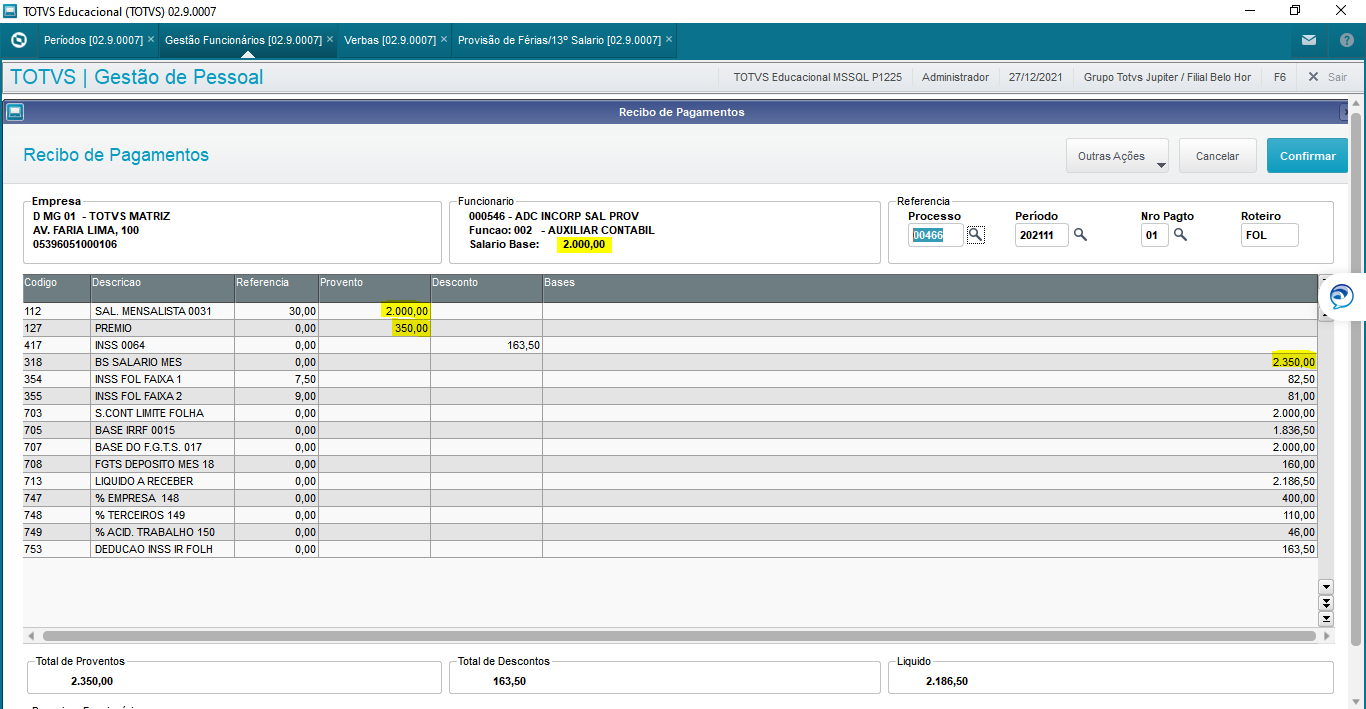The image size is (1366, 709).
Task: Click the F6 shortcut button
Action: (x=1280, y=77)
